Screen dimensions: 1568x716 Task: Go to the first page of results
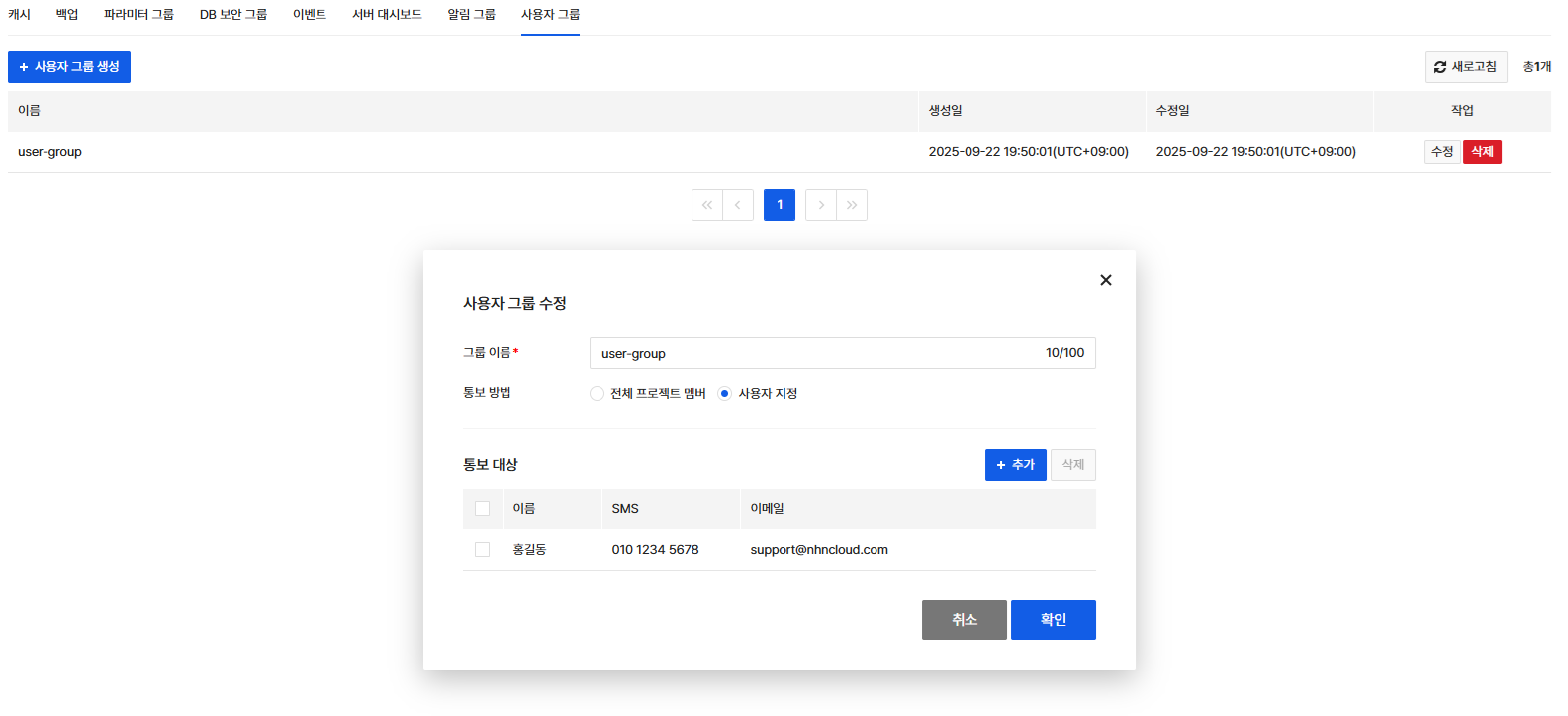click(706, 205)
